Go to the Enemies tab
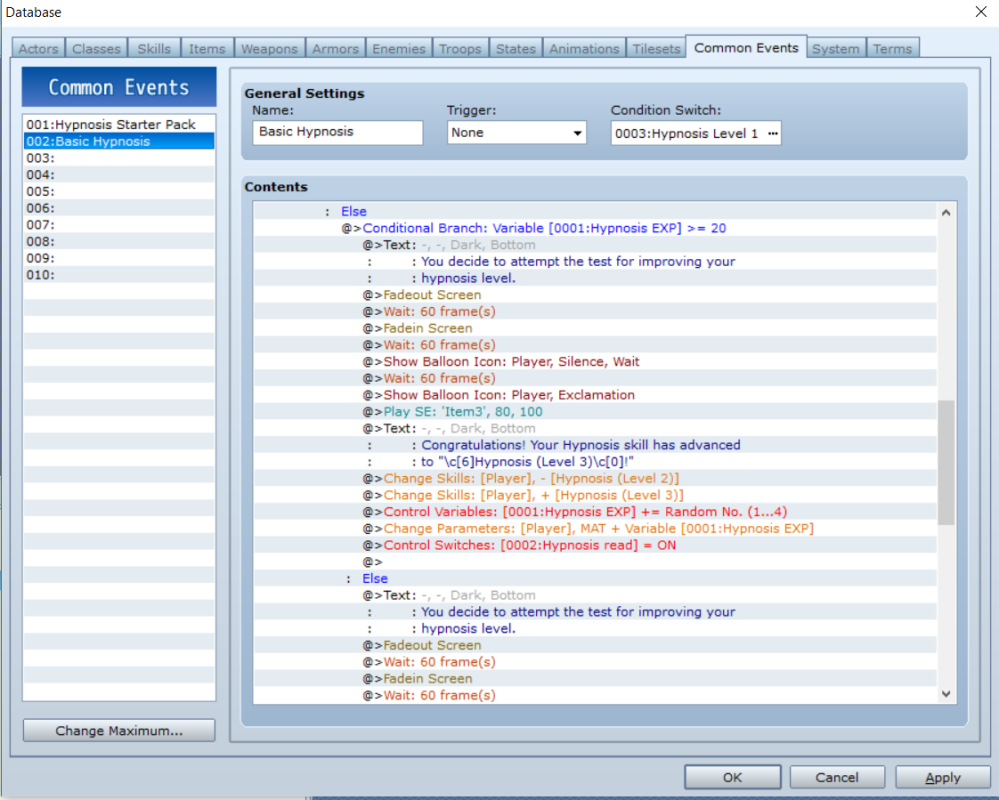The height and width of the screenshot is (800, 999). point(399,48)
